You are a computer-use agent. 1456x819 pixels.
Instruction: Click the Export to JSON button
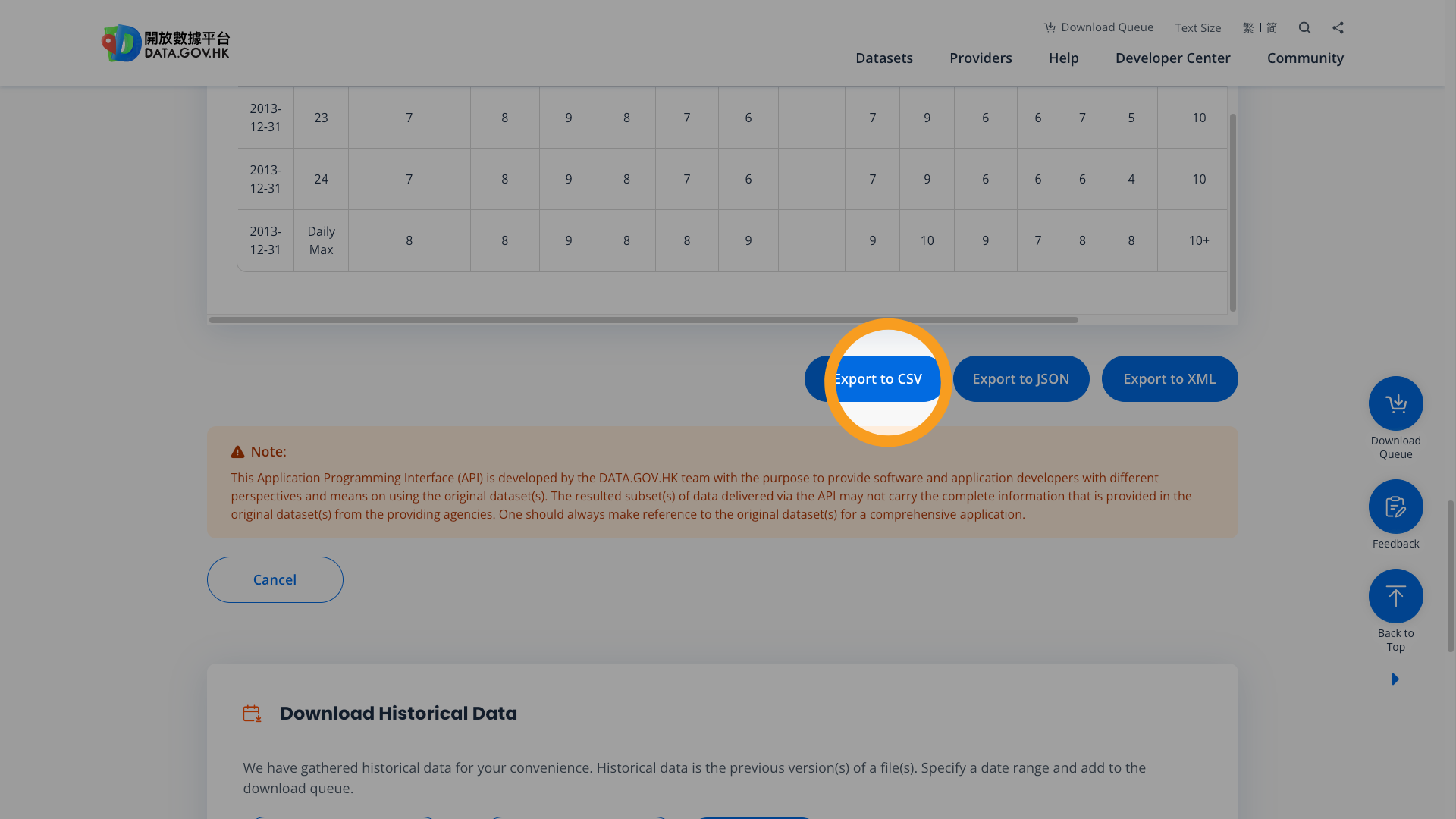(x=1021, y=378)
